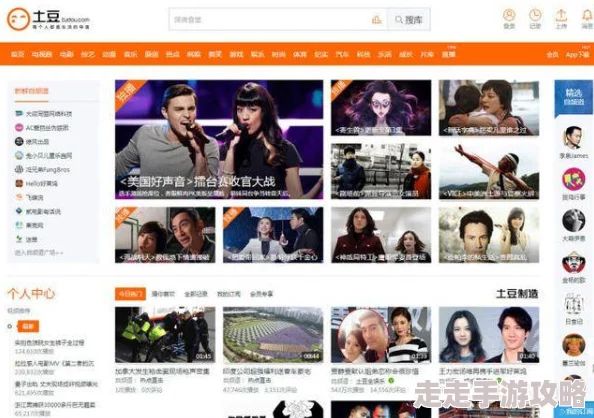Click the Tudou potato face logo

pos(18,19)
